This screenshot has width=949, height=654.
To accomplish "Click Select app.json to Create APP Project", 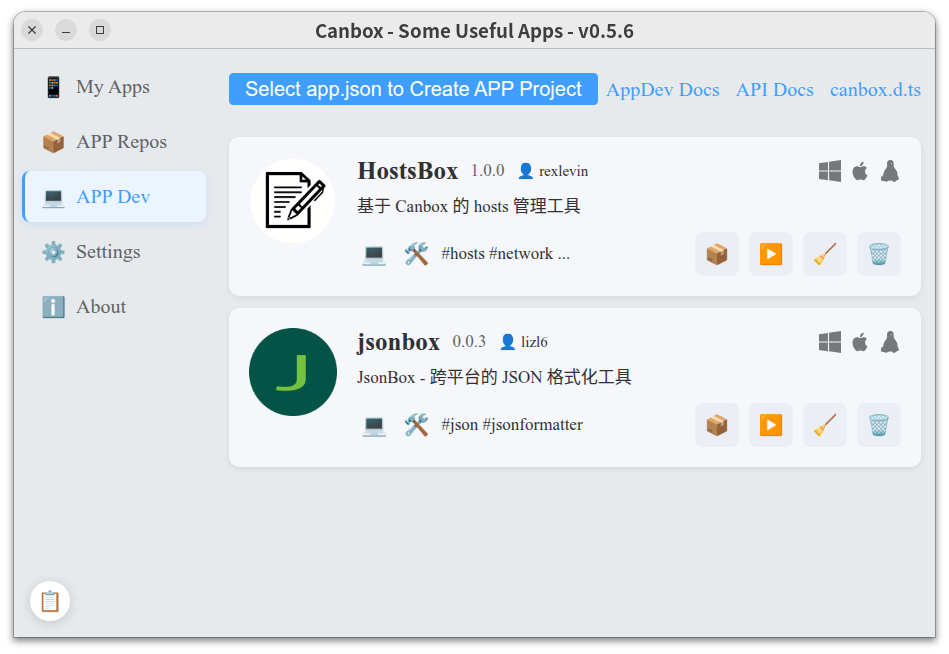I will click(413, 89).
